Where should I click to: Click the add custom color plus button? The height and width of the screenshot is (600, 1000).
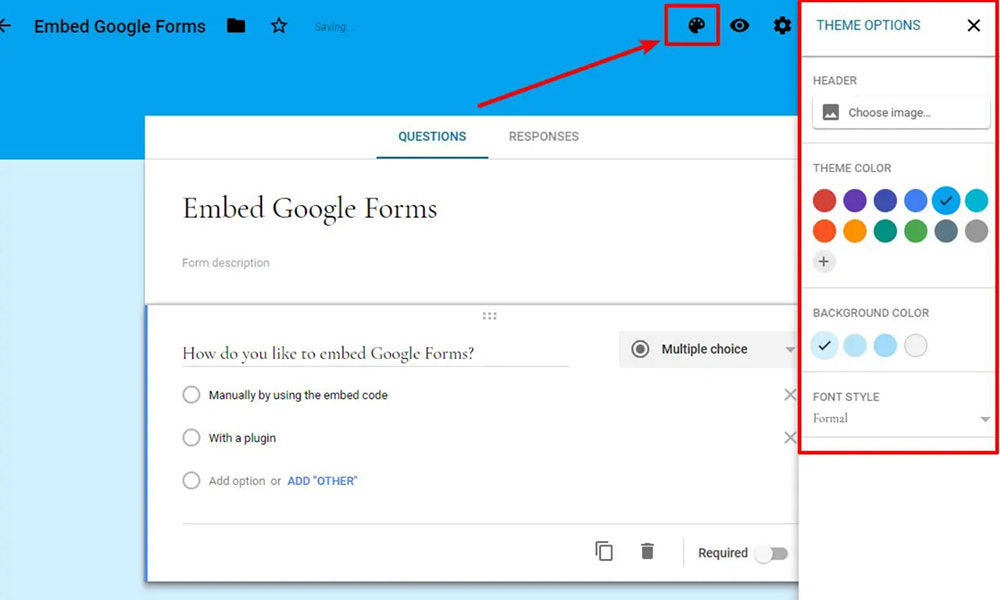tap(824, 262)
